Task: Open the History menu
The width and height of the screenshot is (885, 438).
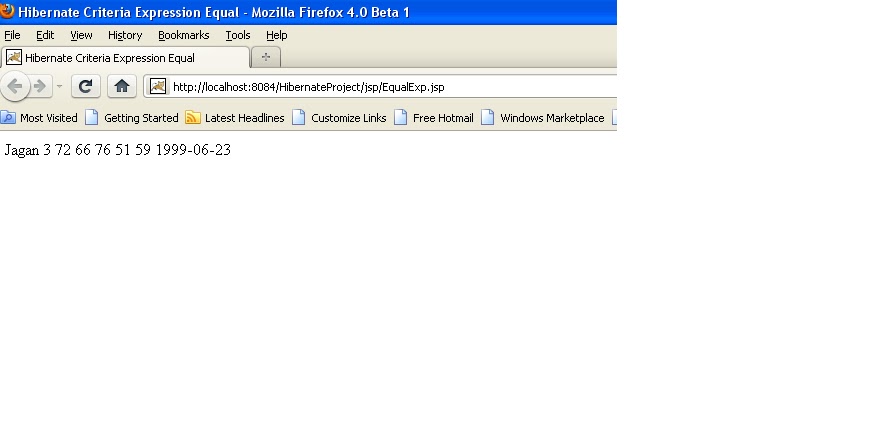Action: 125,35
